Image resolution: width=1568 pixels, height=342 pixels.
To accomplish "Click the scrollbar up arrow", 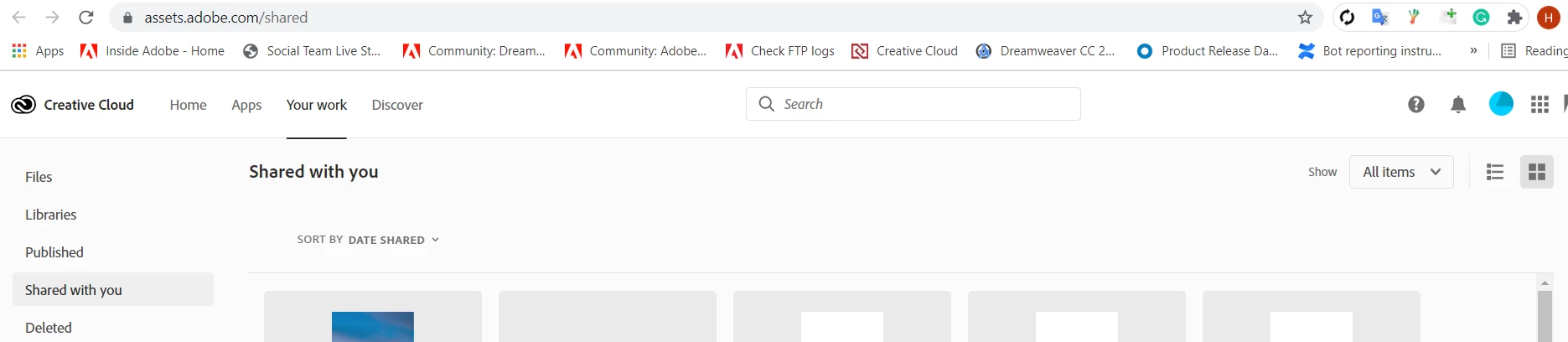I will (x=1545, y=282).
